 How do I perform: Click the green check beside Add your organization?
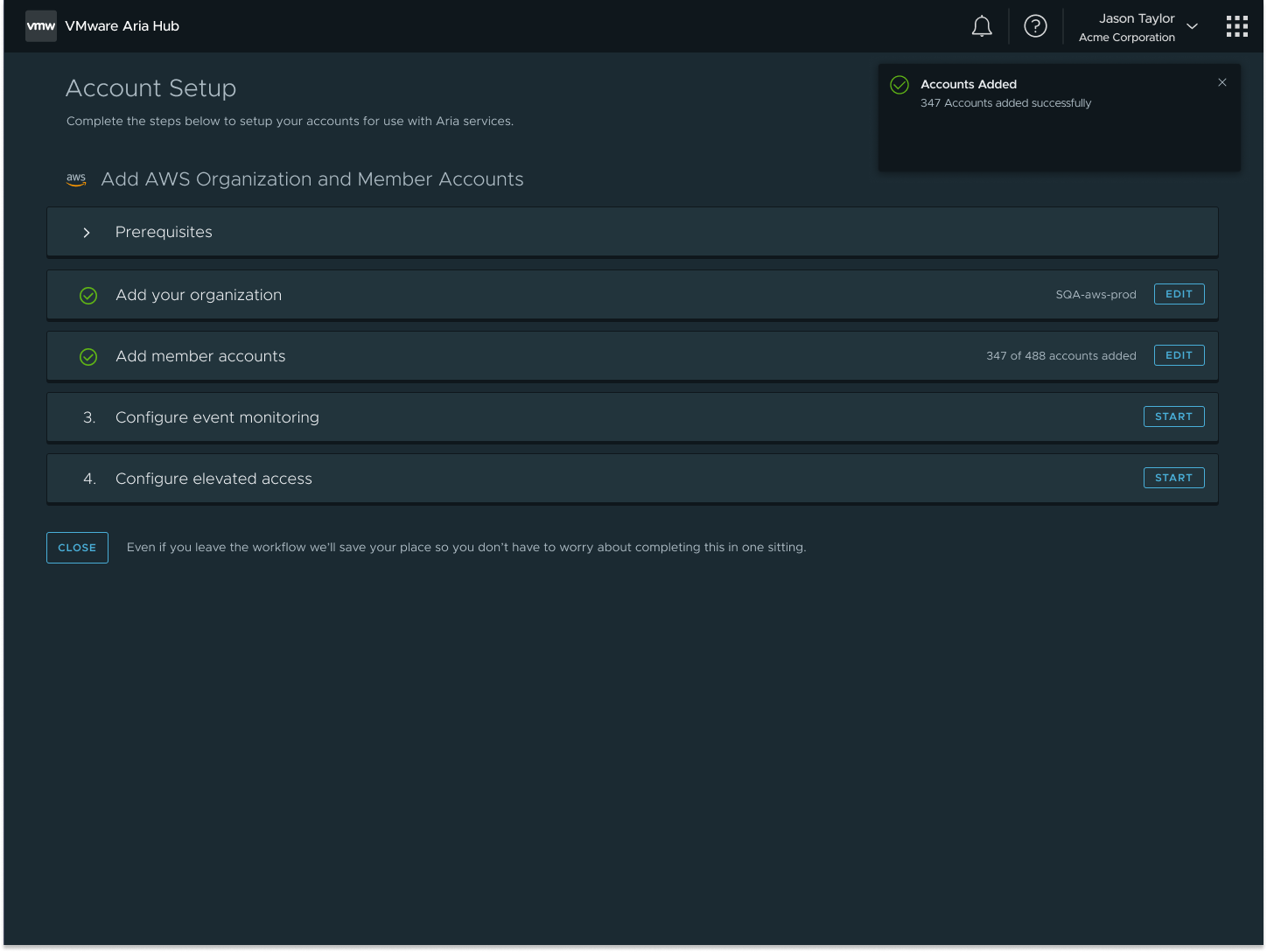pos(88,296)
